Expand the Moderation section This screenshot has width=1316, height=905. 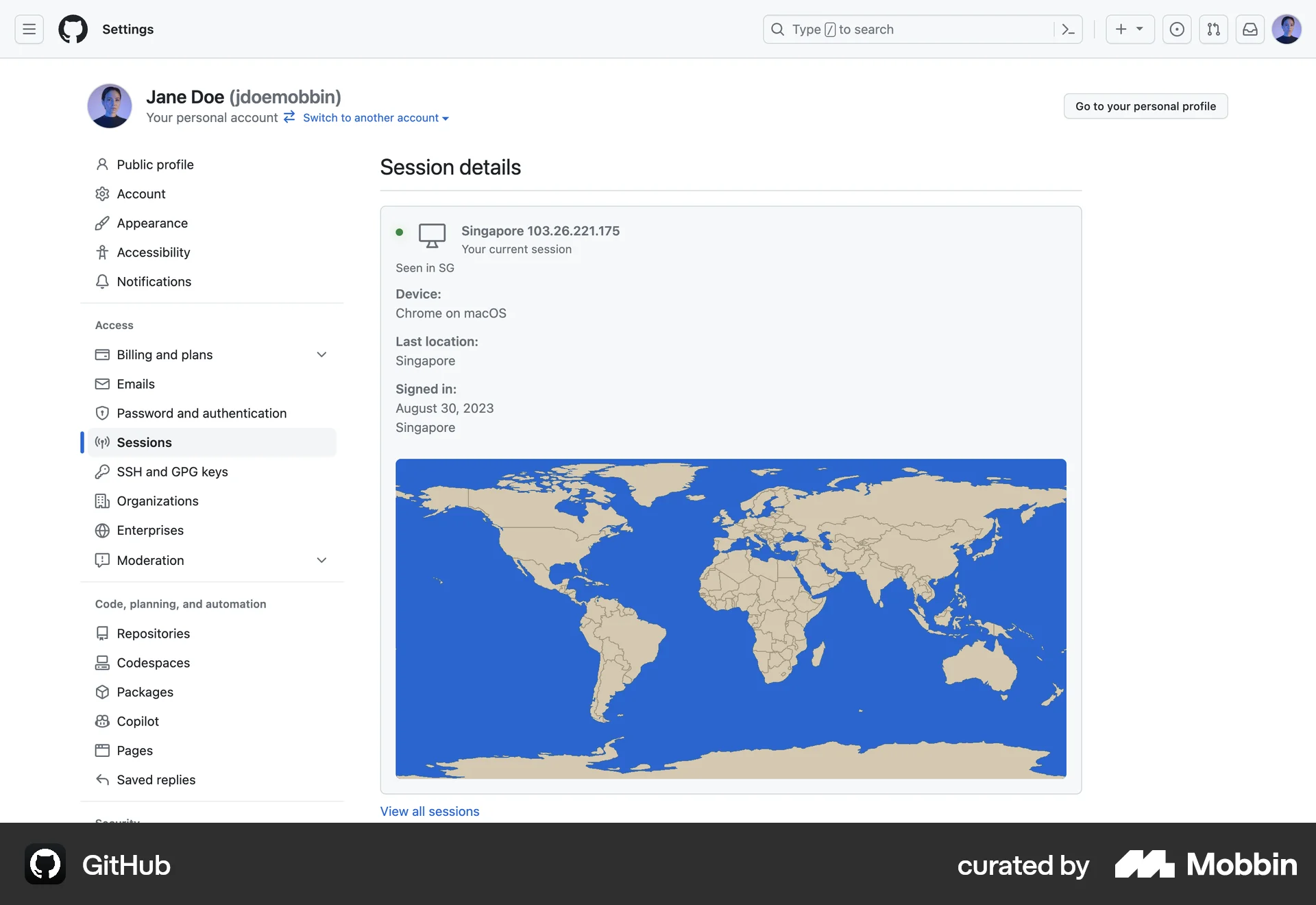click(321, 560)
